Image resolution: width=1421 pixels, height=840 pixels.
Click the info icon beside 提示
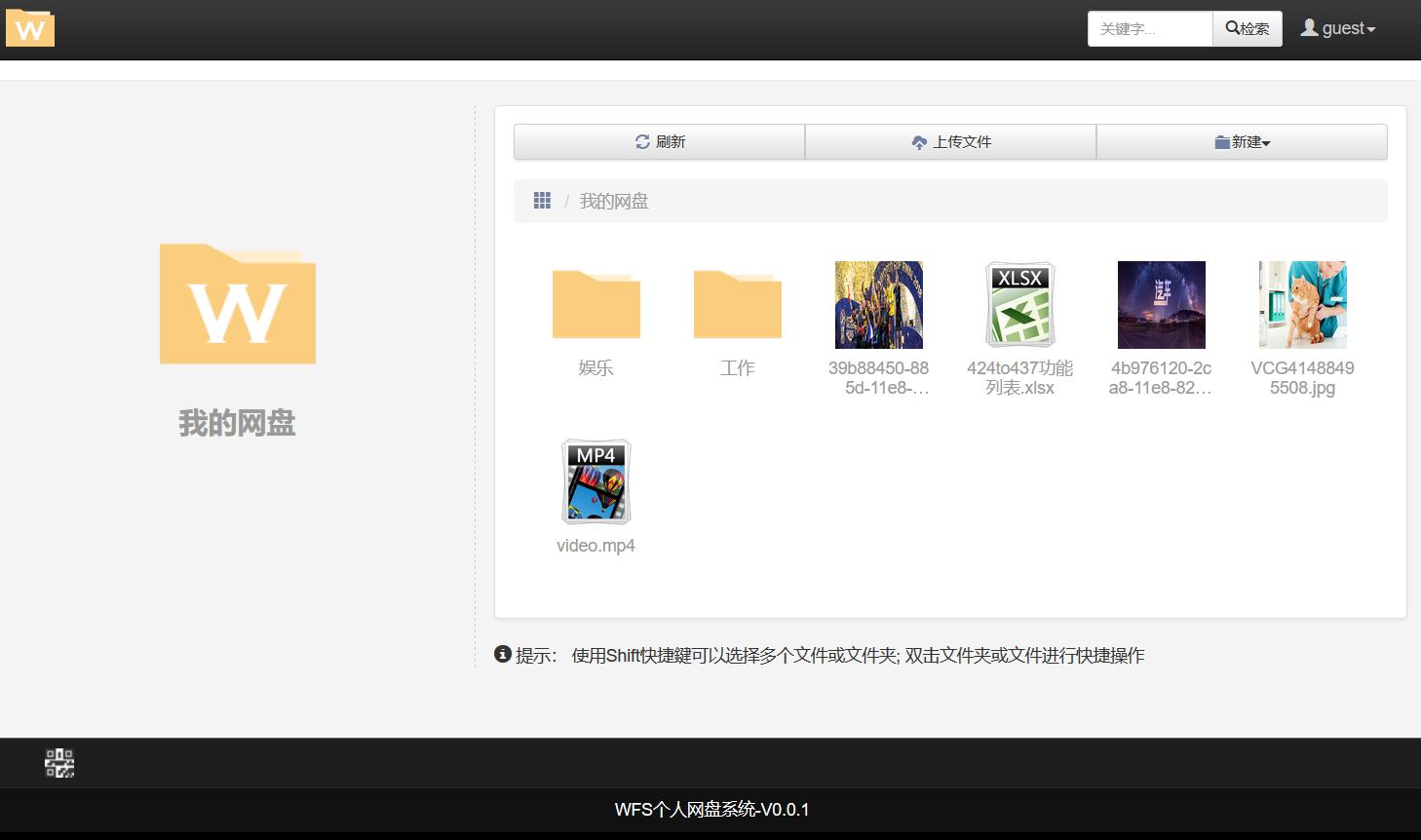point(503,654)
